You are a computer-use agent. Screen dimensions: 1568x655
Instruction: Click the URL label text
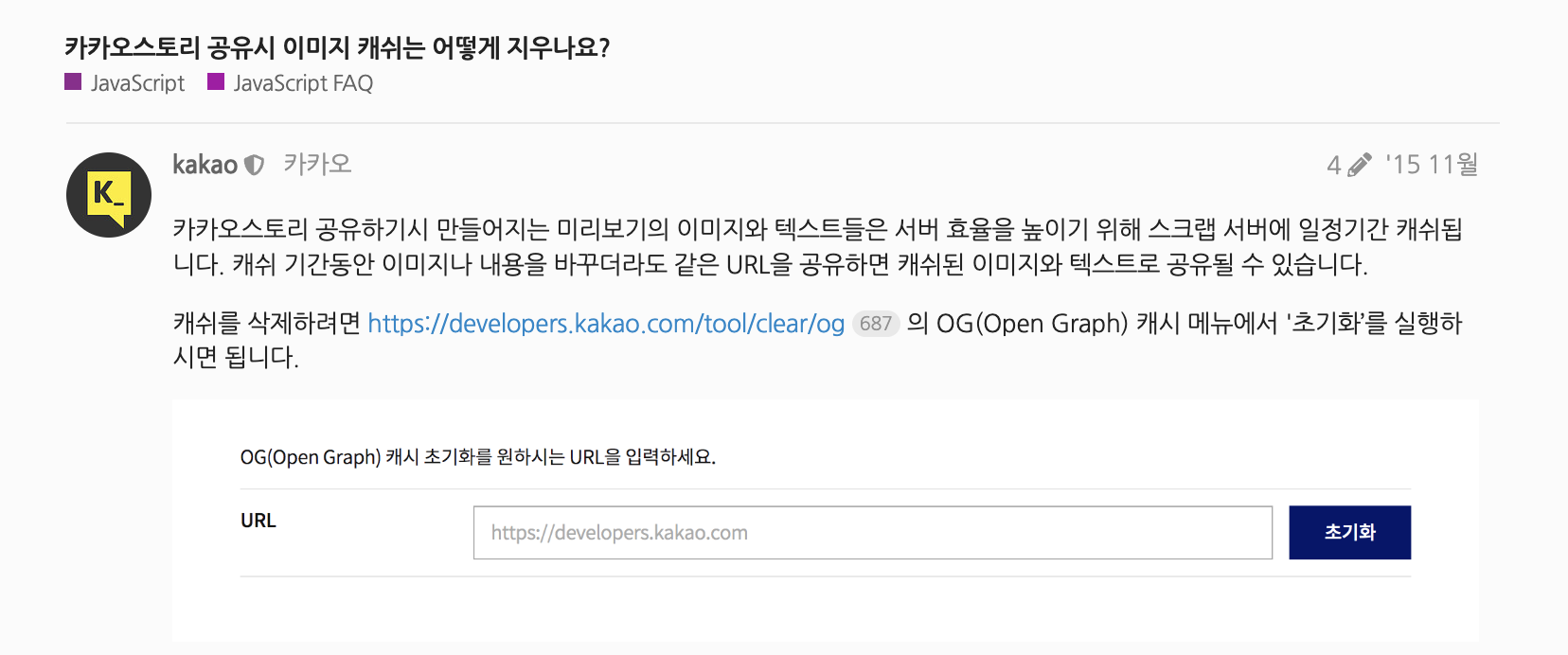[258, 521]
